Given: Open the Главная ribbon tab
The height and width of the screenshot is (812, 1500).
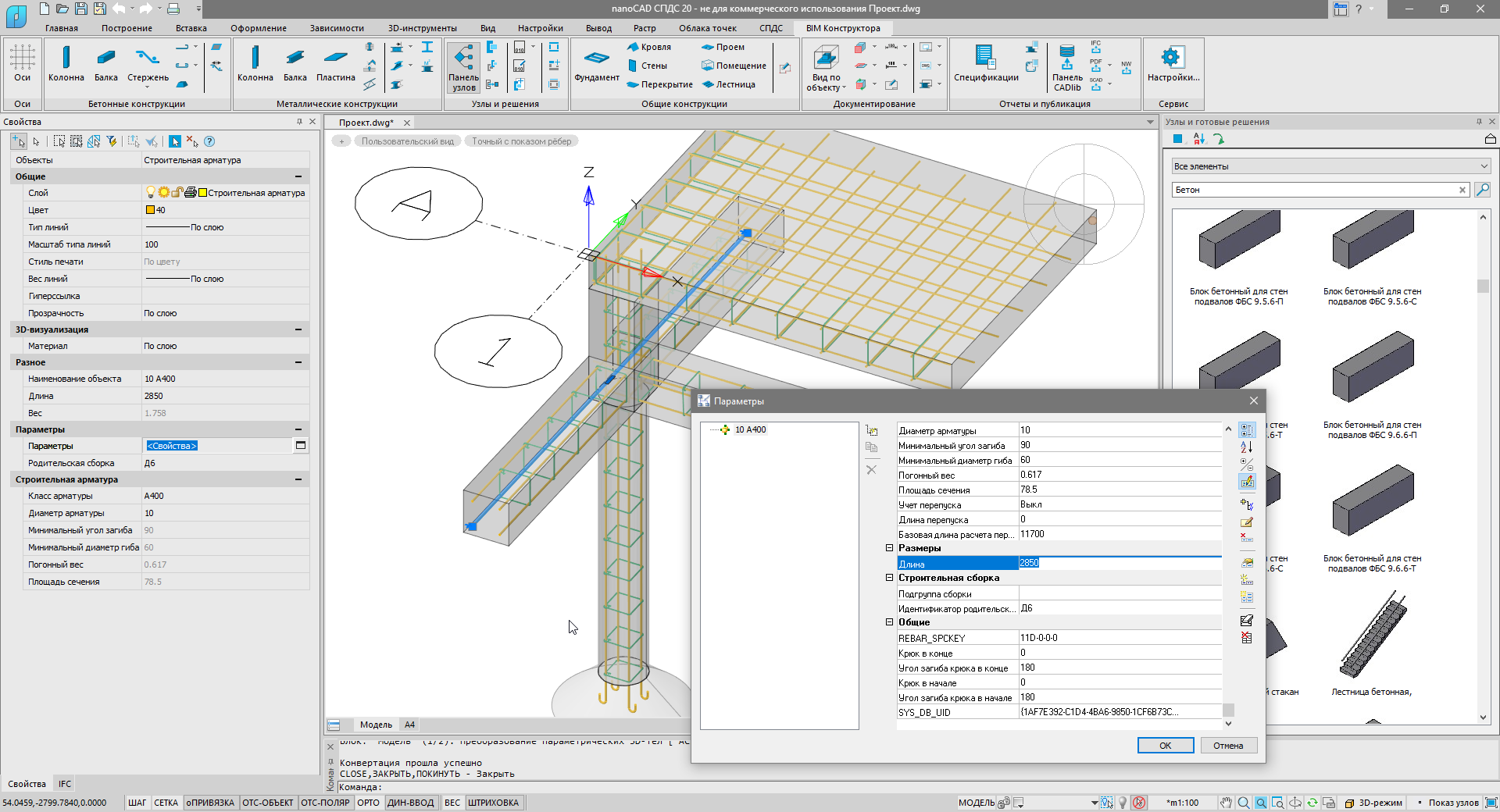Looking at the screenshot, I should point(62,28).
